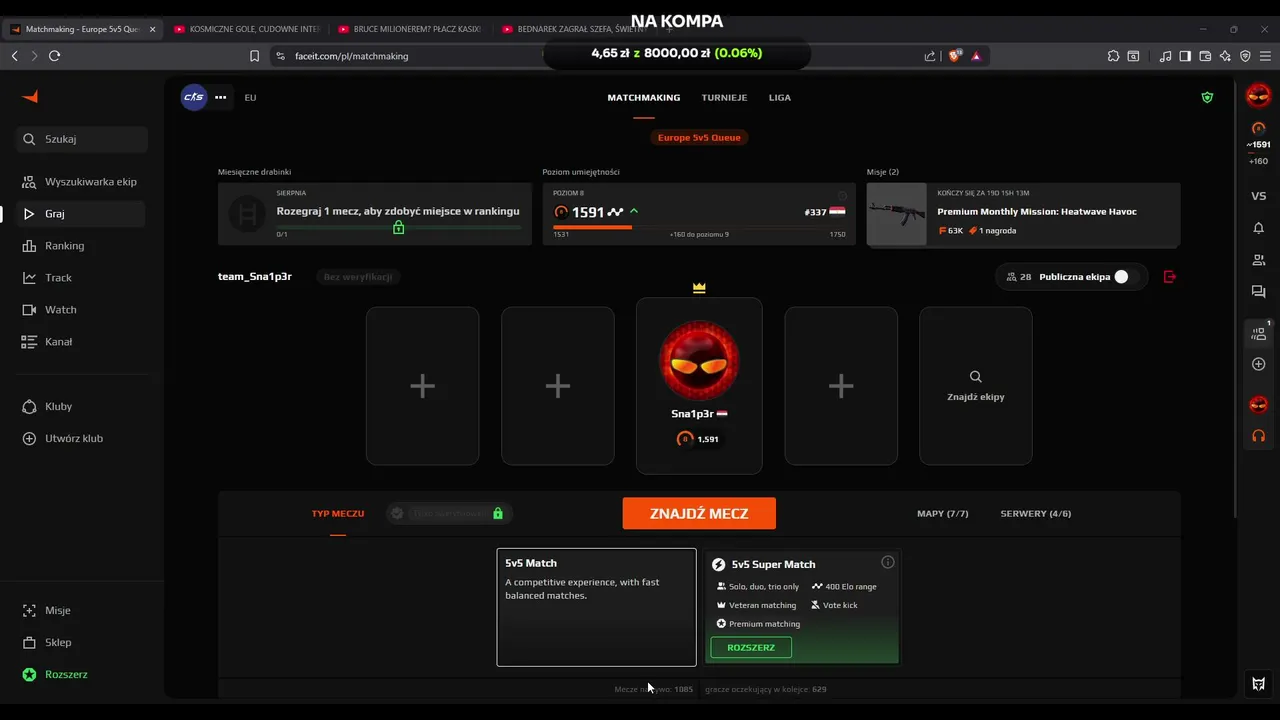Open Misje in the left sidebar
The image size is (1280, 720).
click(80, 611)
